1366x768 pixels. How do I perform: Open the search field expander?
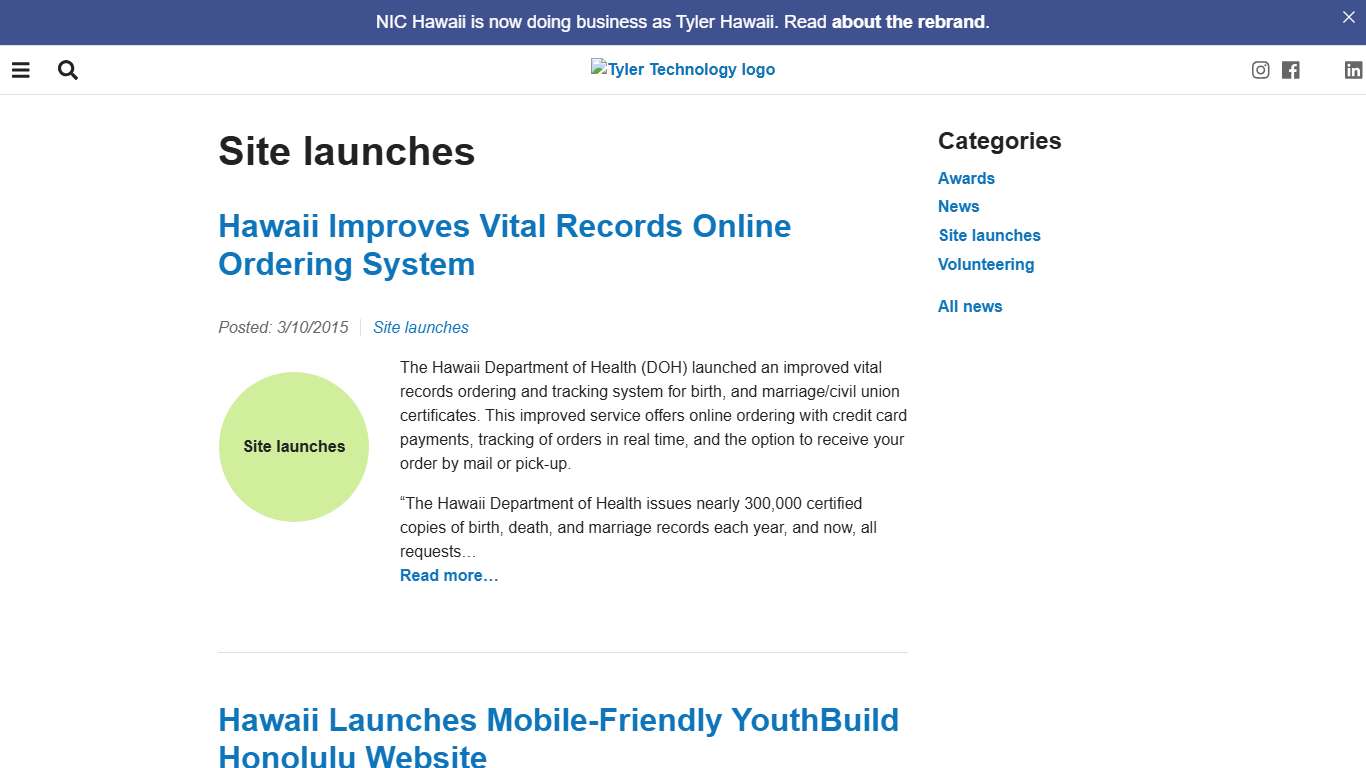(67, 70)
